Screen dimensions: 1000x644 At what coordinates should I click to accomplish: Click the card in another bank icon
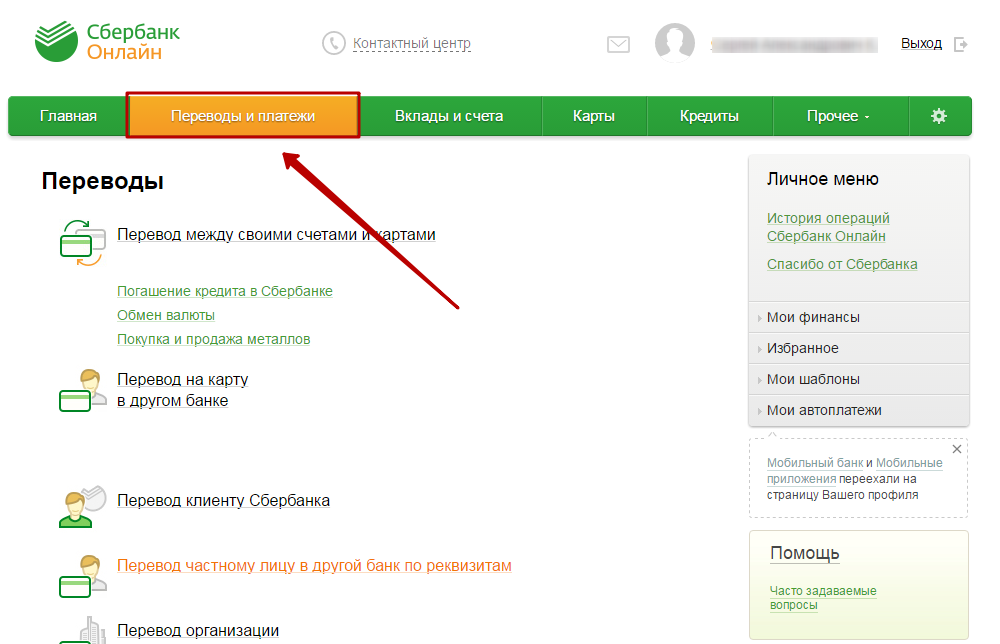click(83, 390)
